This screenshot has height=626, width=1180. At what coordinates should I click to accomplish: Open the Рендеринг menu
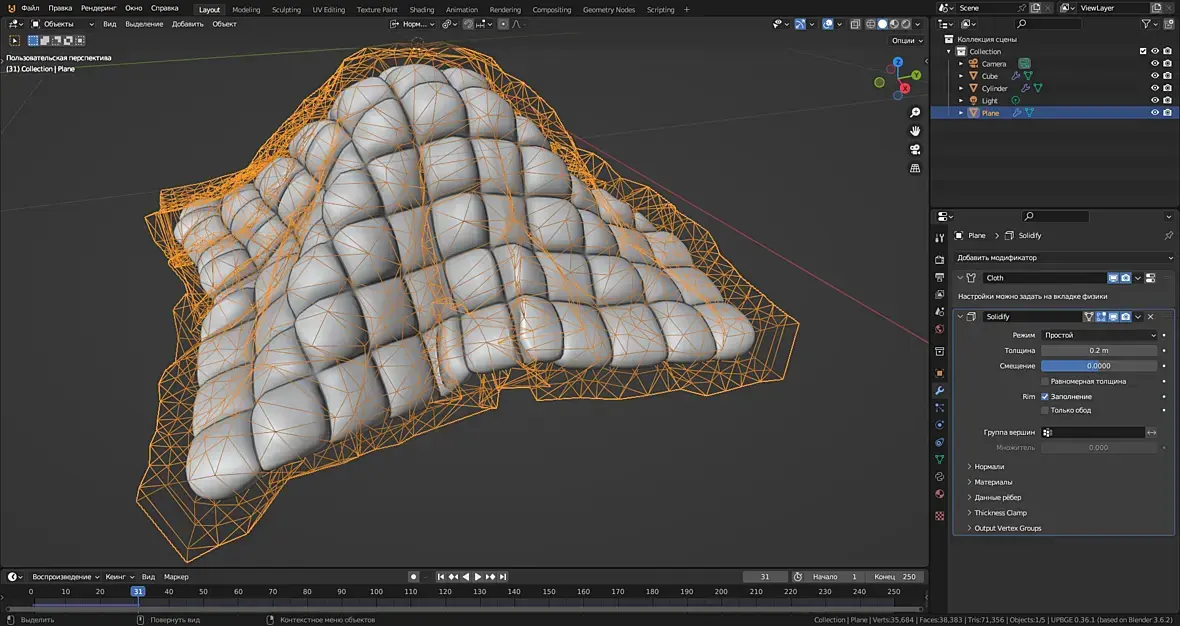point(99,8)
